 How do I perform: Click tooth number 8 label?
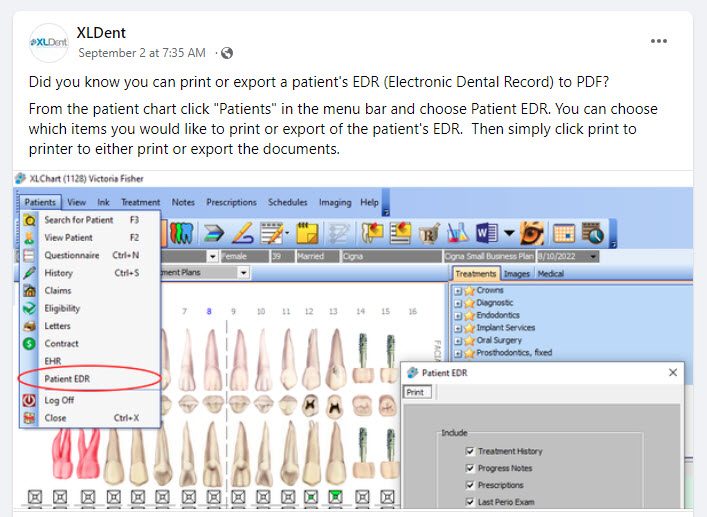[x=209, y=311]
